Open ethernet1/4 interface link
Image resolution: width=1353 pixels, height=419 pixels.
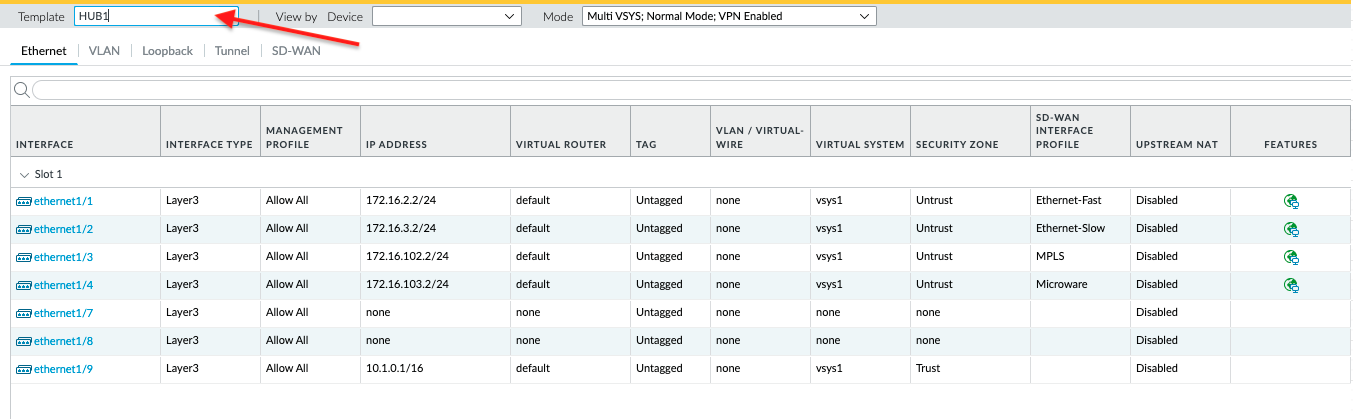click(x=63, y=285)
